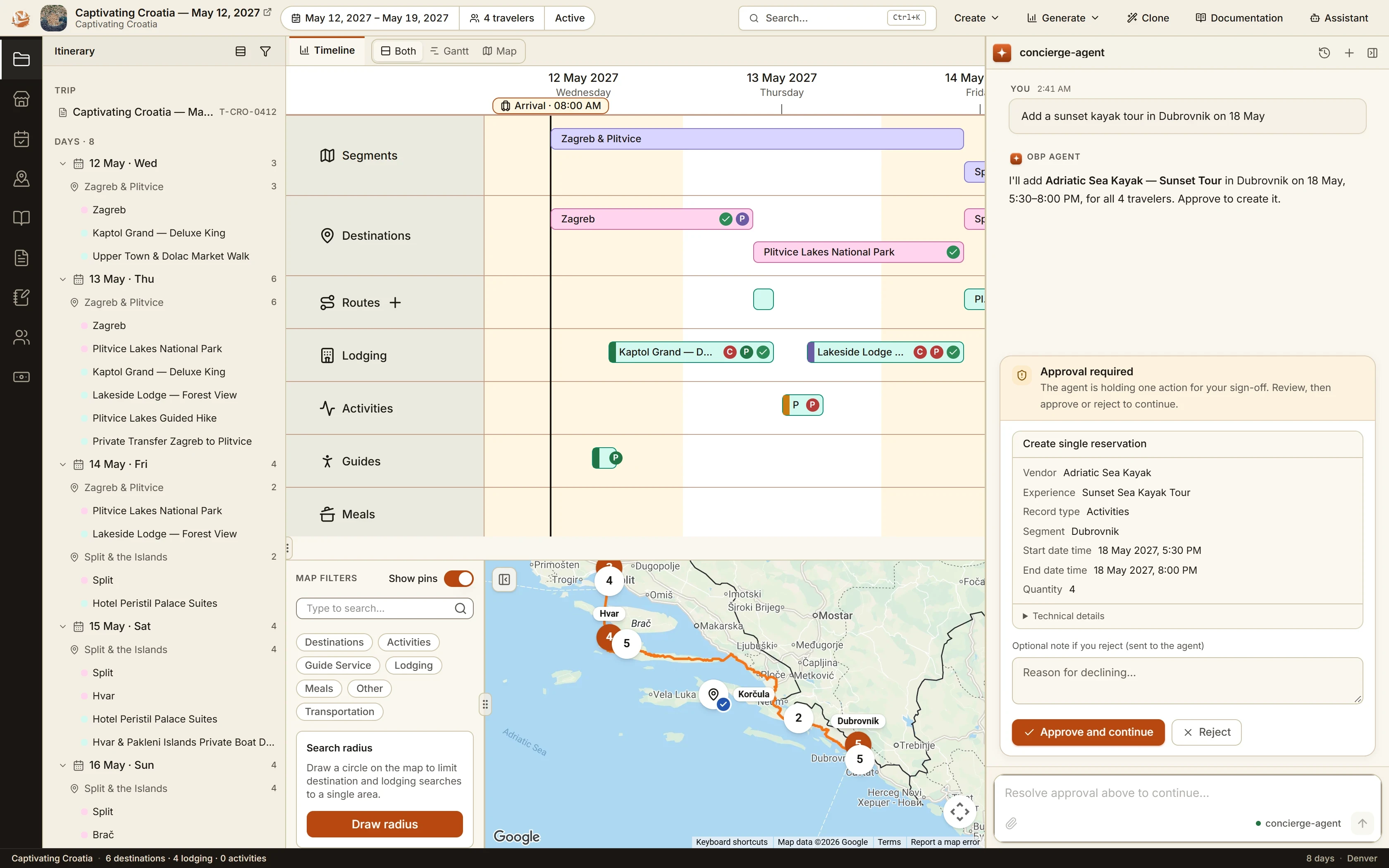Toggle the Lodging map filter chip
The height and width of the screenshot is (868, 1389).
pyautogui.click(x=413, y=665)
